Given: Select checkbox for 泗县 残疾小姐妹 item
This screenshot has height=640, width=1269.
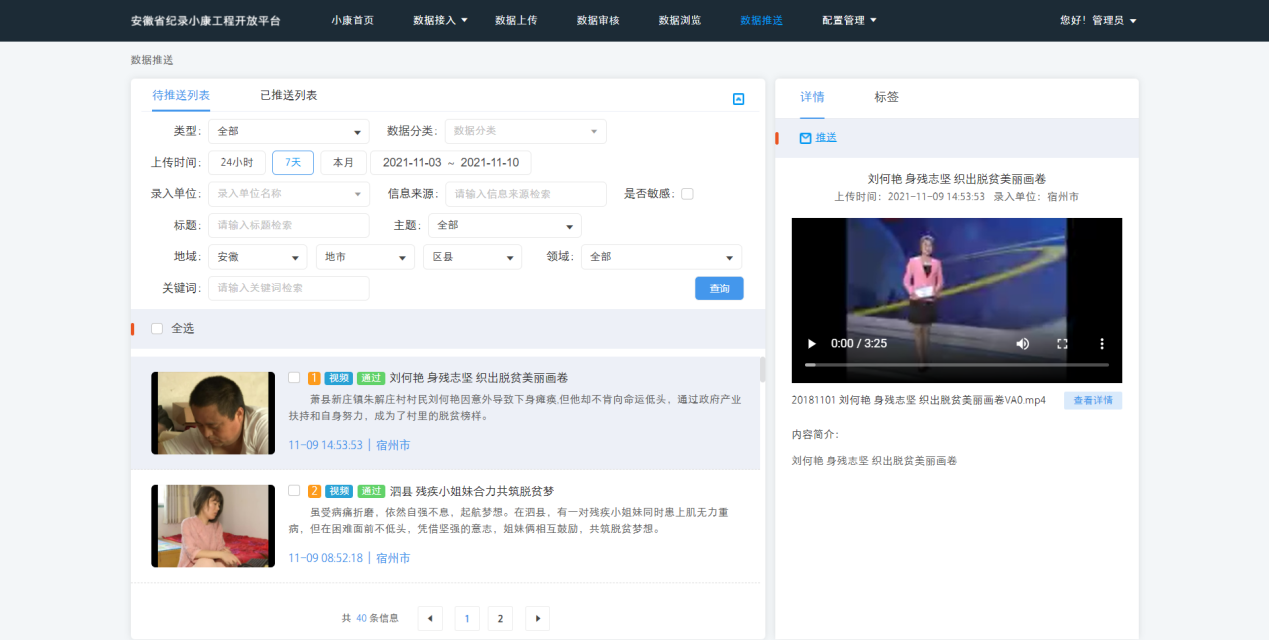Looking at the screenshot, I should (294, 491).
